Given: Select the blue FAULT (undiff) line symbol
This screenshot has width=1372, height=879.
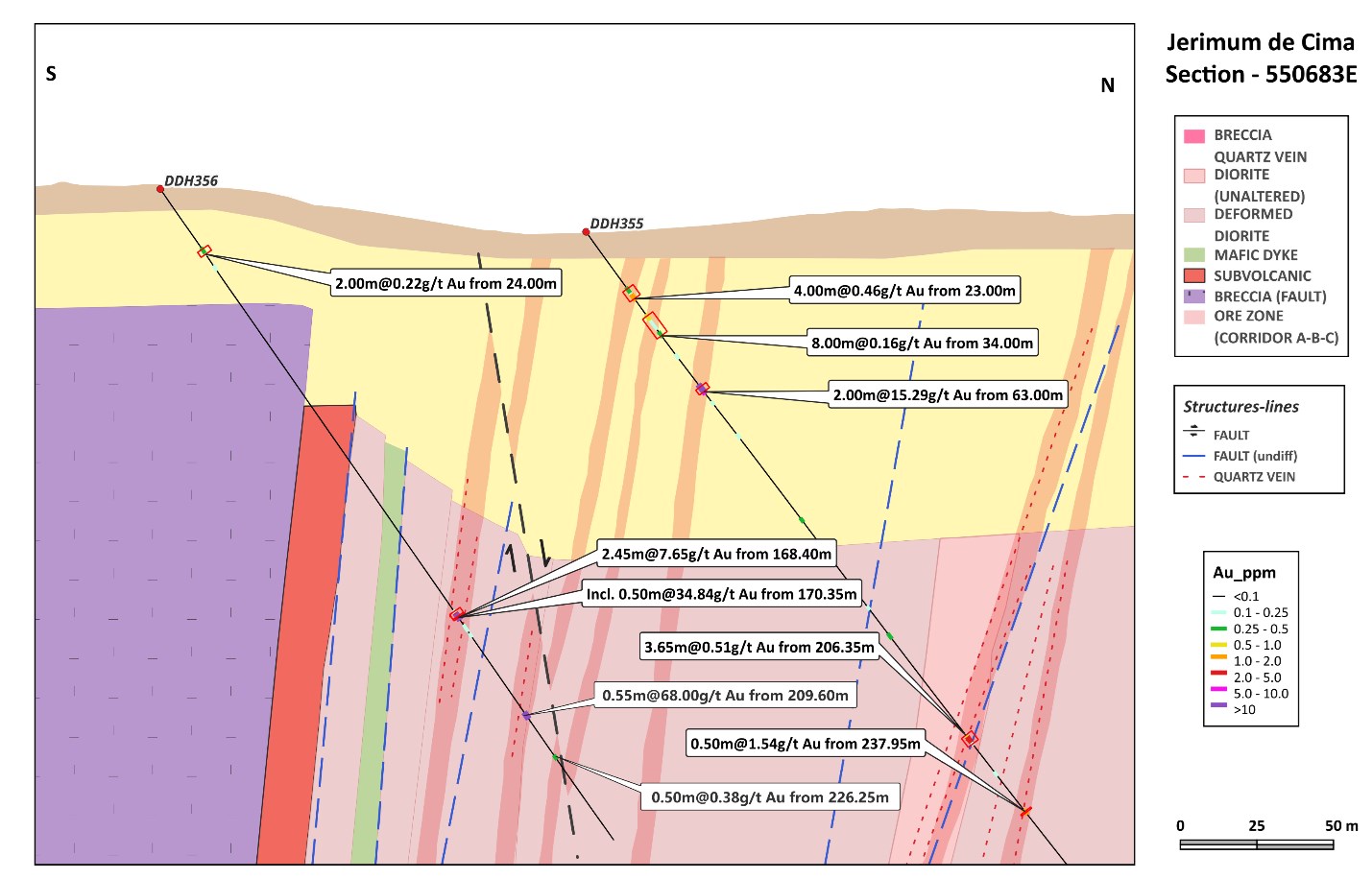Looking at the screenshot, I should click(x=1193, y=456).
